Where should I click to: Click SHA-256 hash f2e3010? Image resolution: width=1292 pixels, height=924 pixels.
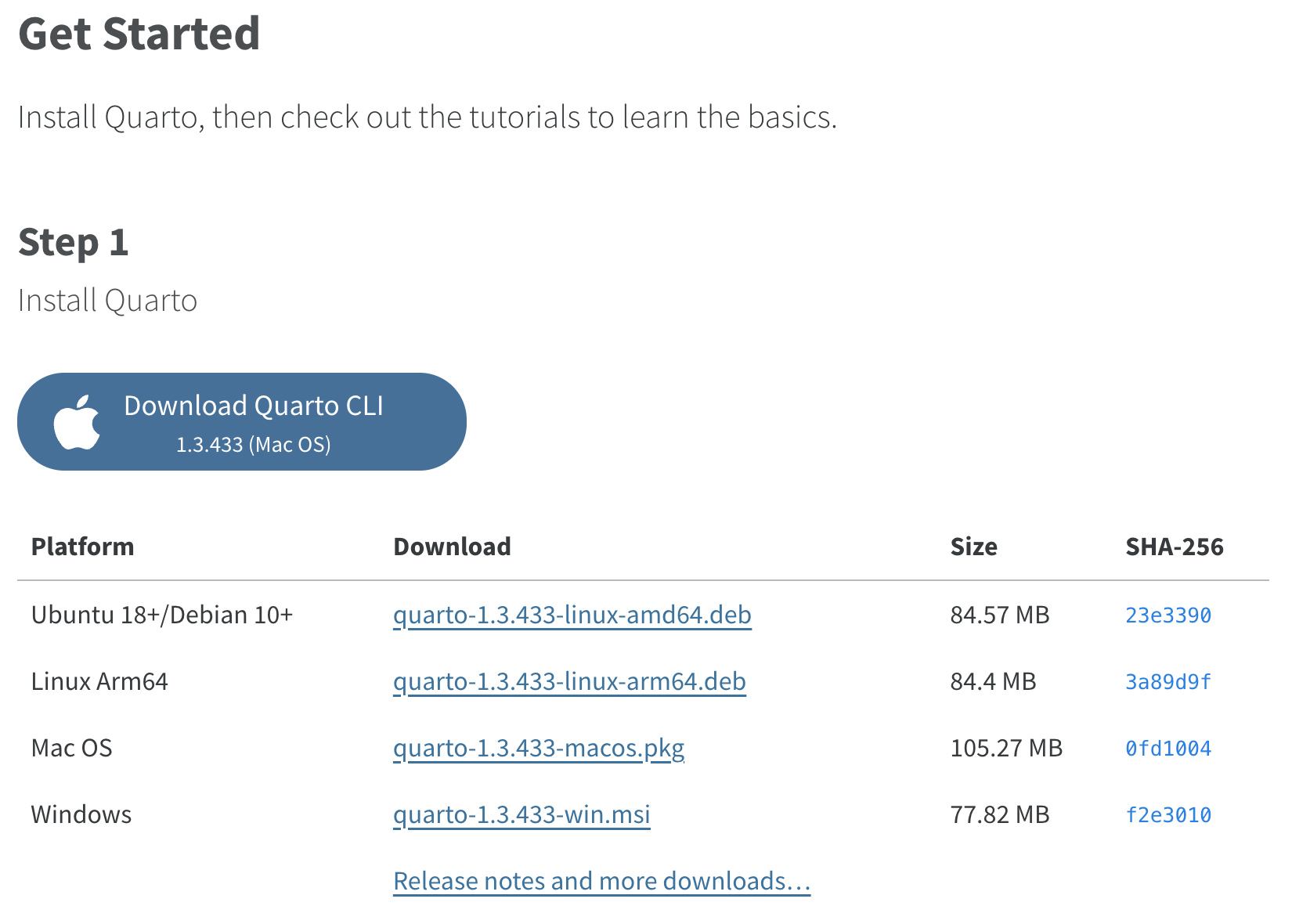1167,815
